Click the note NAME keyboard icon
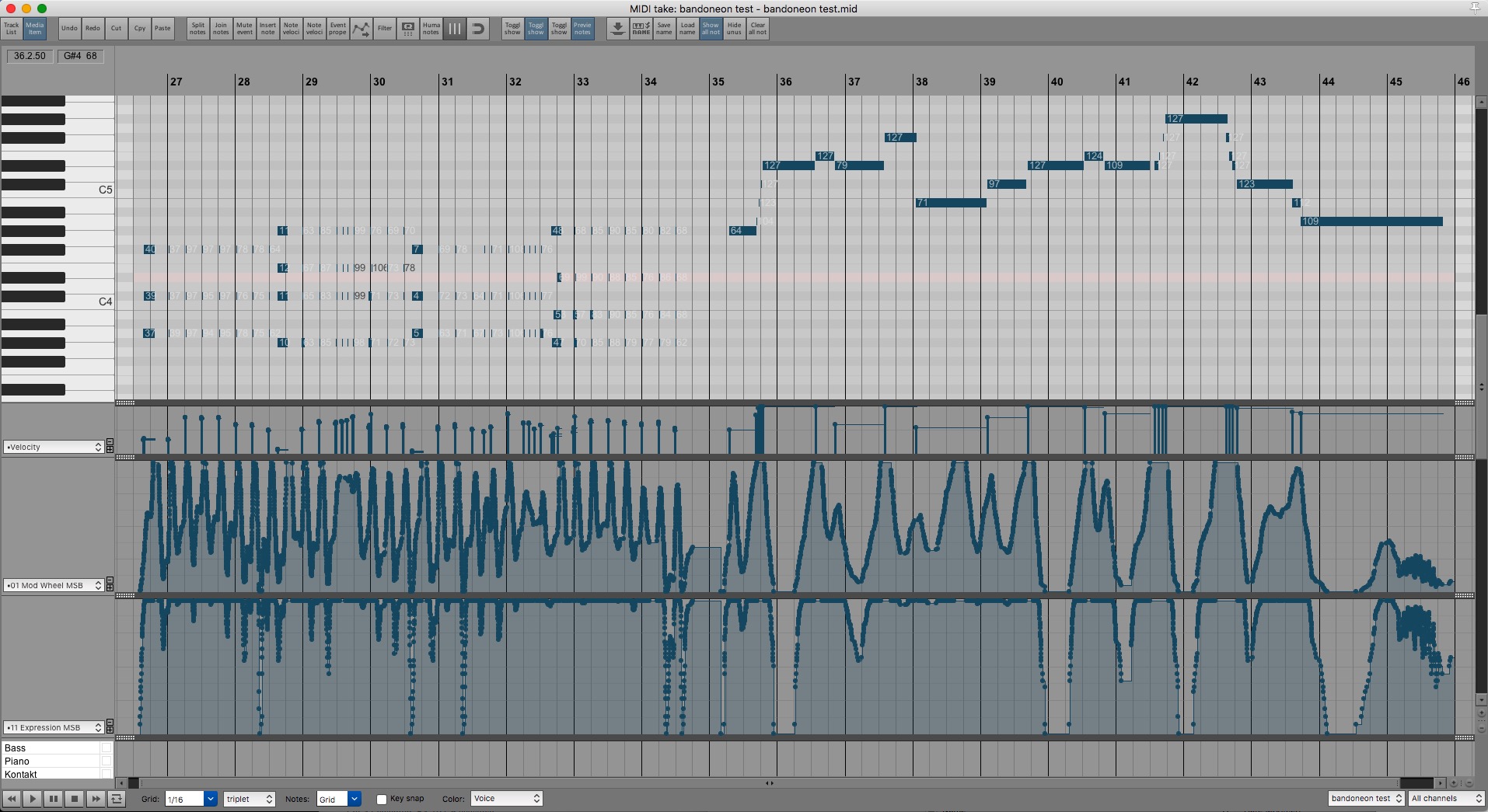This screenshot has width=1488, height=812. pyautogui.click(x=641, y=29)
